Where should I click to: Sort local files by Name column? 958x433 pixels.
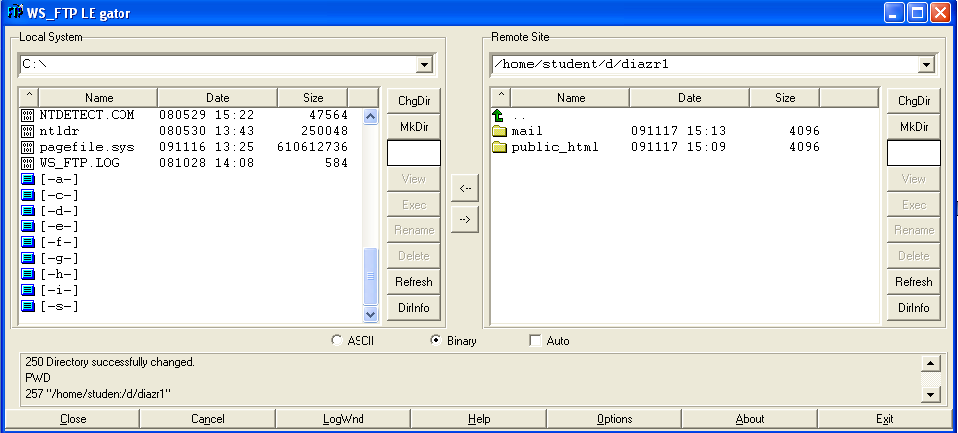coord(98,97)
